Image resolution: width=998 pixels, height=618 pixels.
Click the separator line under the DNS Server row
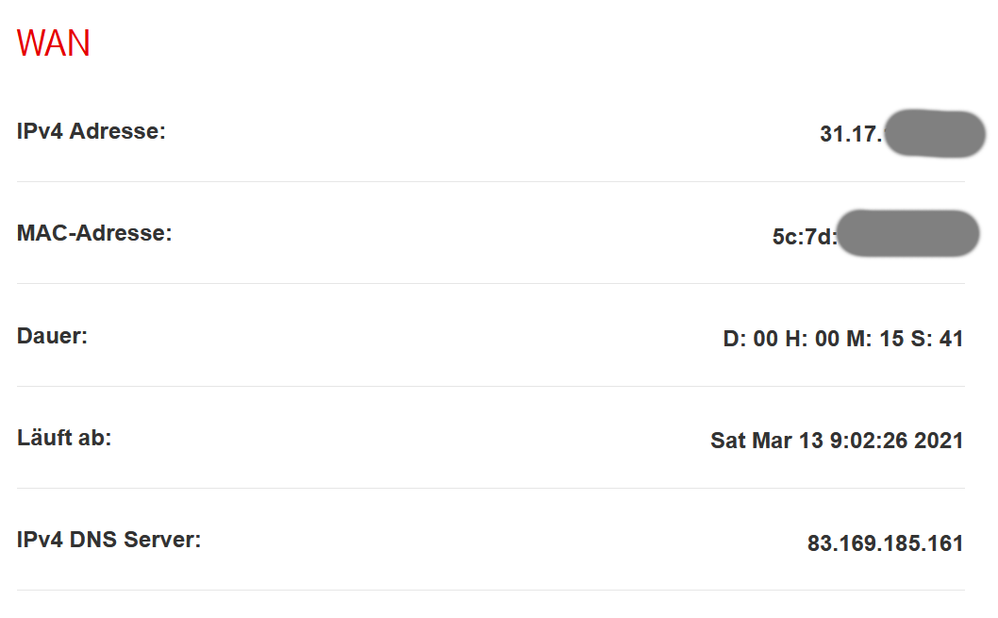(490, 590)
